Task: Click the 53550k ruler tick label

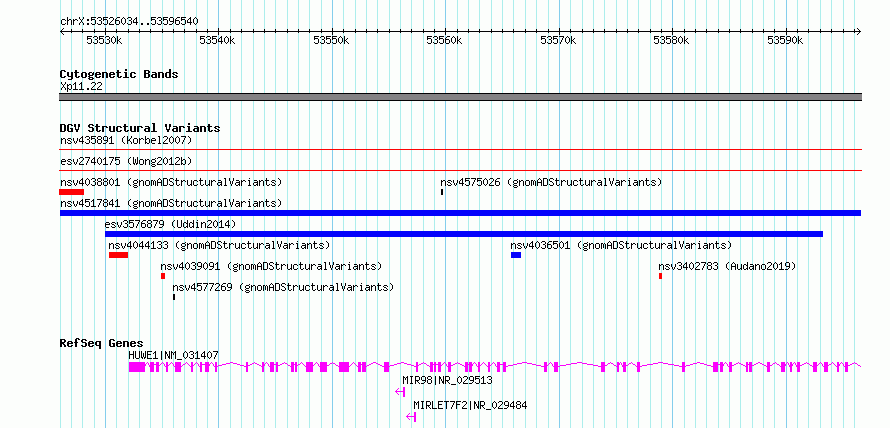Action: (332, 41)
